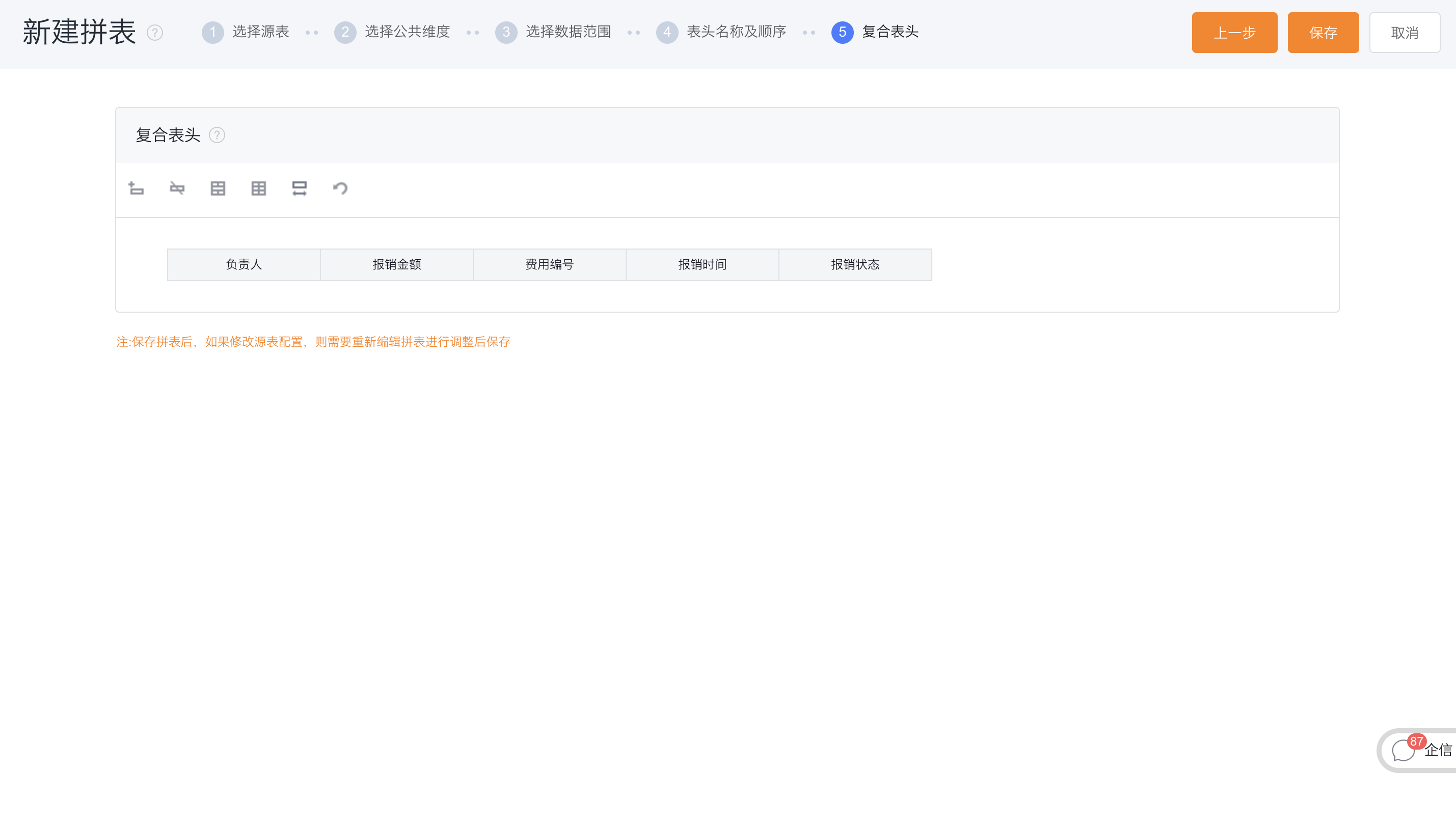The height and width of the screenshot is (826, 1456).
Task: Select step 5 复合表头
Action: pyautogui.click(x=875, y=32)
